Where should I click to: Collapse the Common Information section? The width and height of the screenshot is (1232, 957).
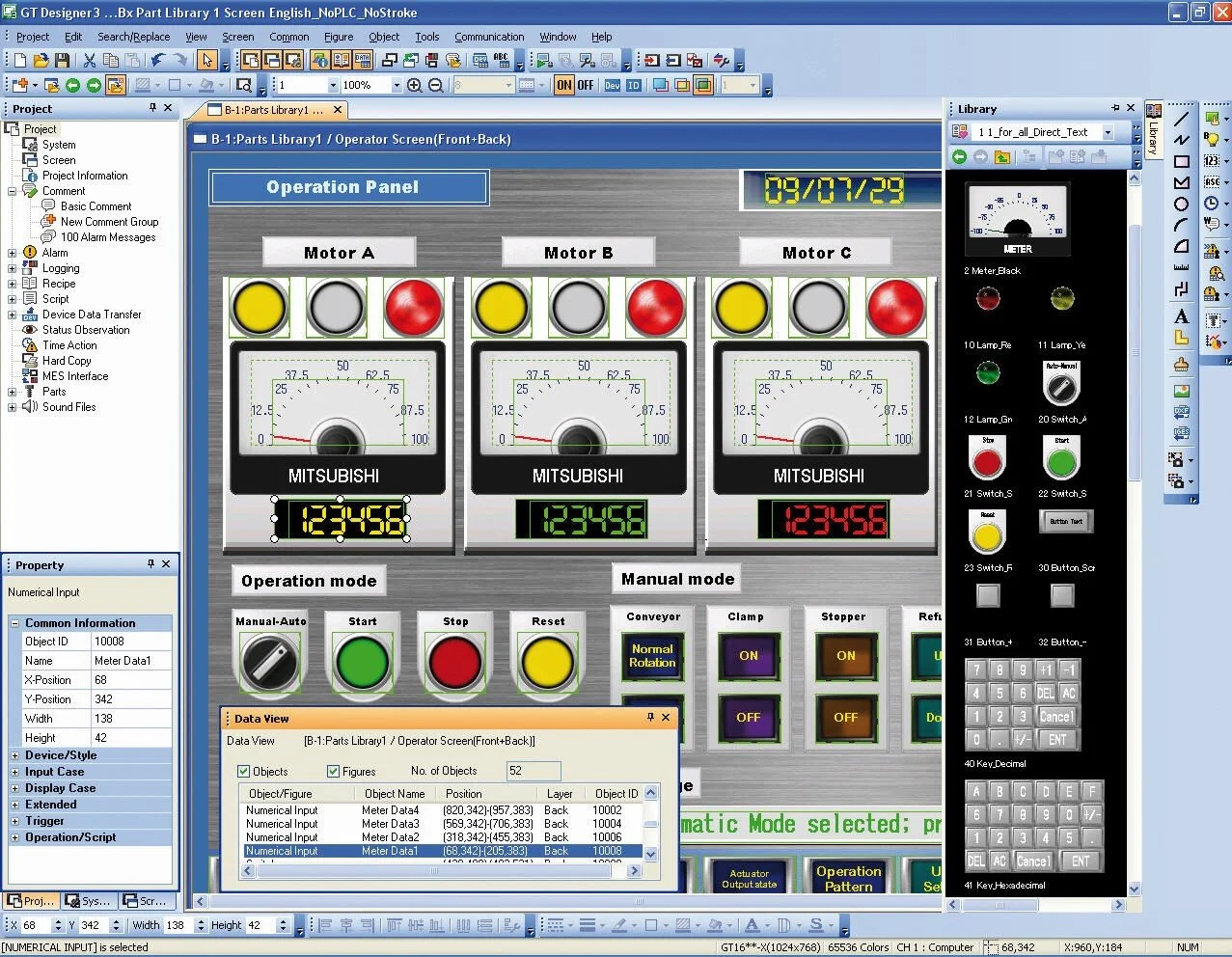(x=14, y=623)
